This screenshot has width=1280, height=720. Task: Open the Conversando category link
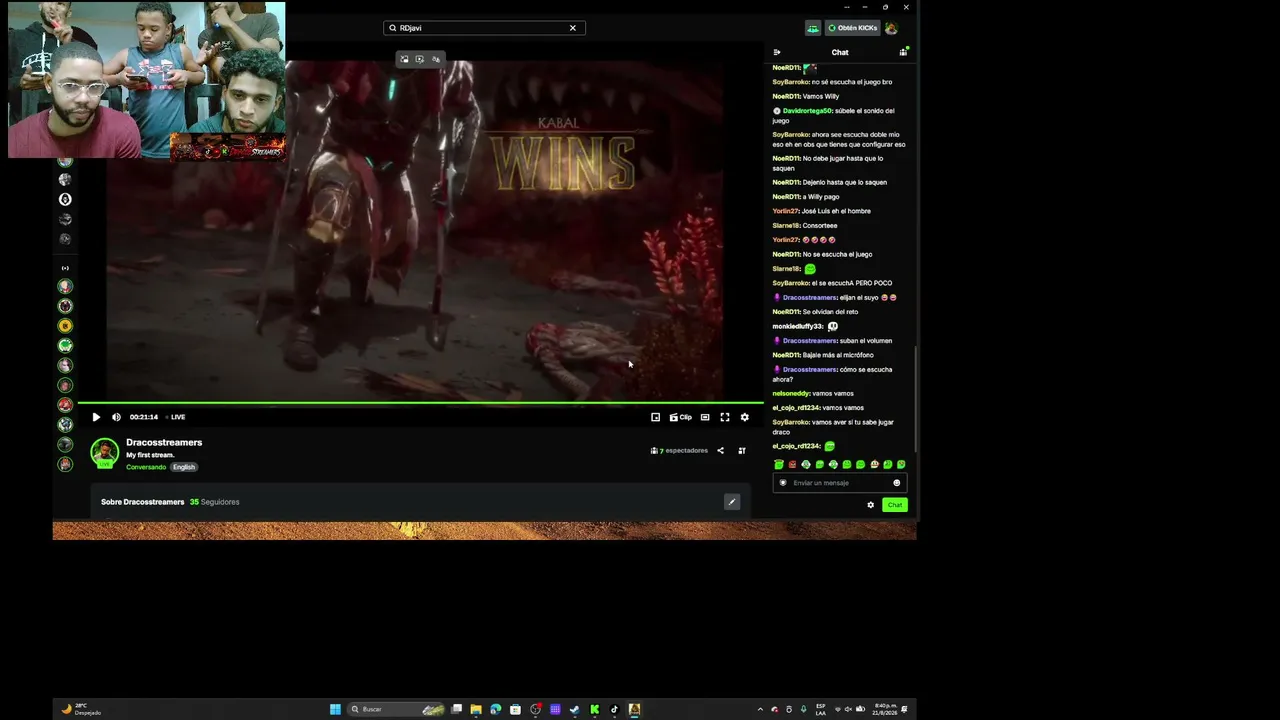coord(146,467)
